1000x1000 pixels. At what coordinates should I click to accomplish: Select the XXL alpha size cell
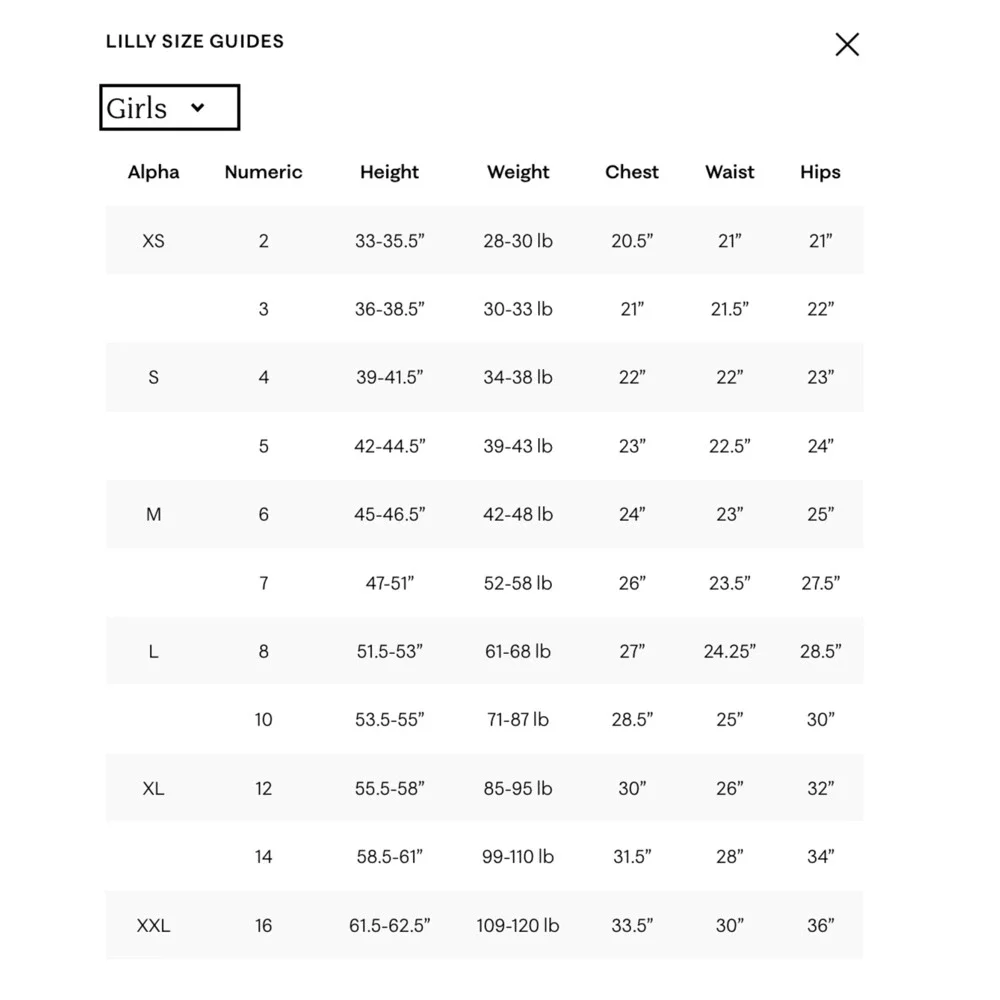point(154,925)
